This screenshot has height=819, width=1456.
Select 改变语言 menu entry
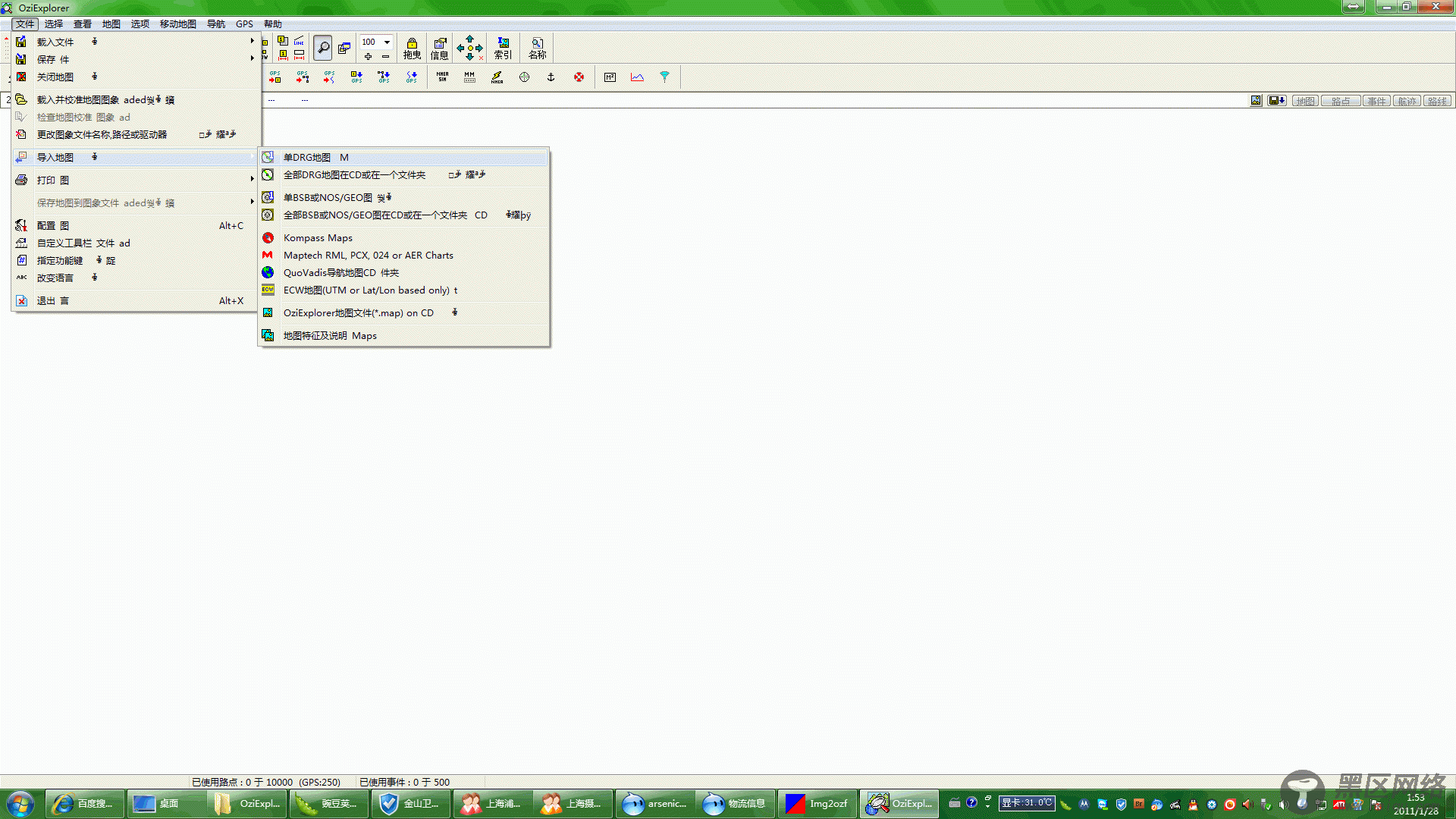click(136, 278)
